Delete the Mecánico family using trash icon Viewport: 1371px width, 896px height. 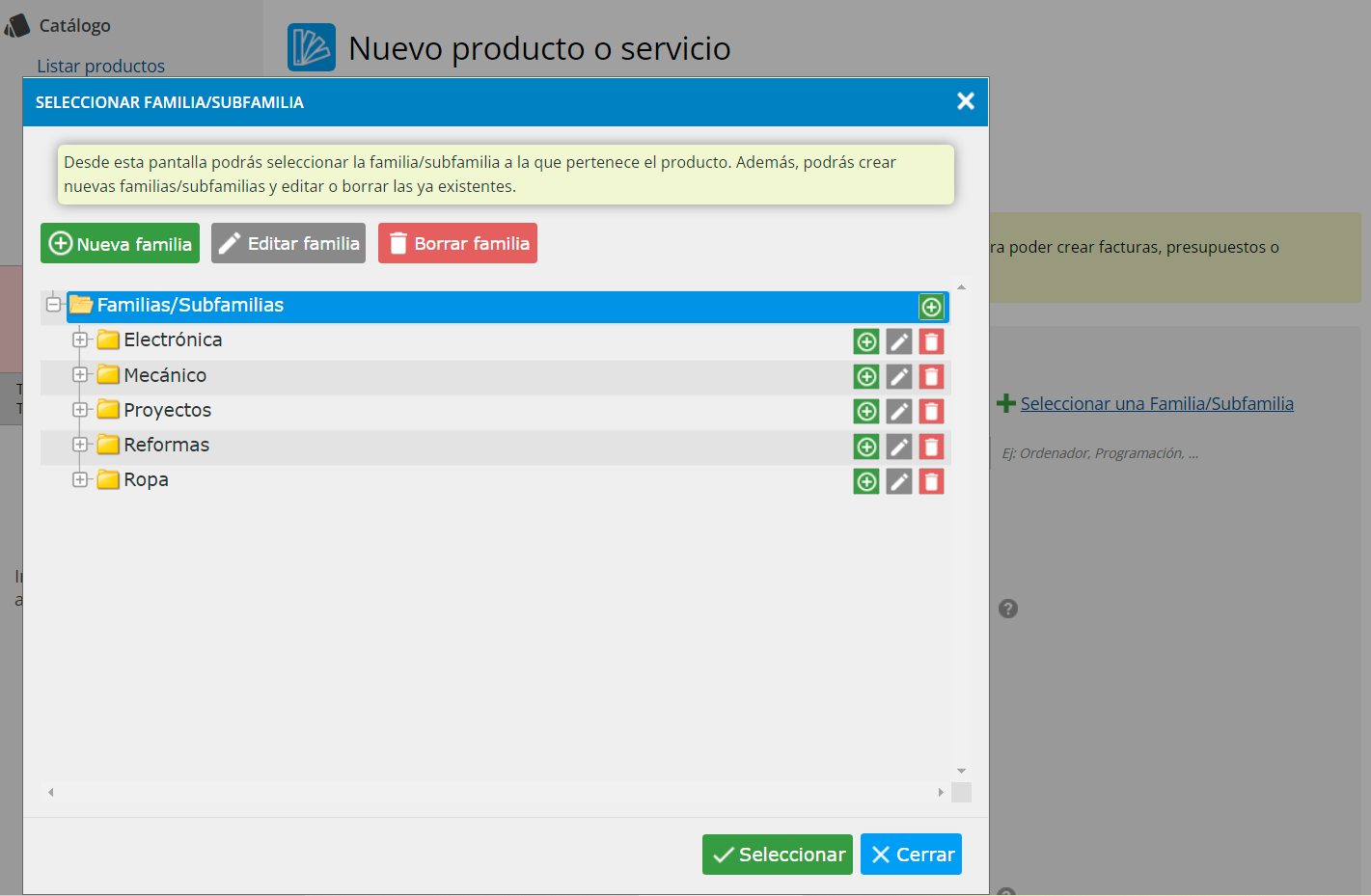tap(931, 377)
